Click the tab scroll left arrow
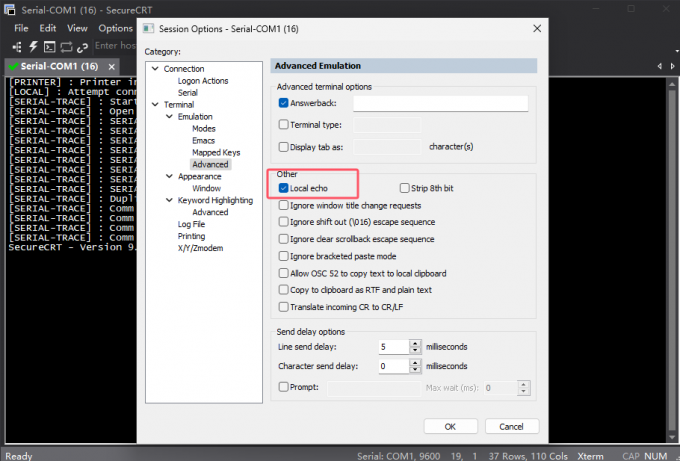Viewport: 680px width, 461px height. (659, 66)
